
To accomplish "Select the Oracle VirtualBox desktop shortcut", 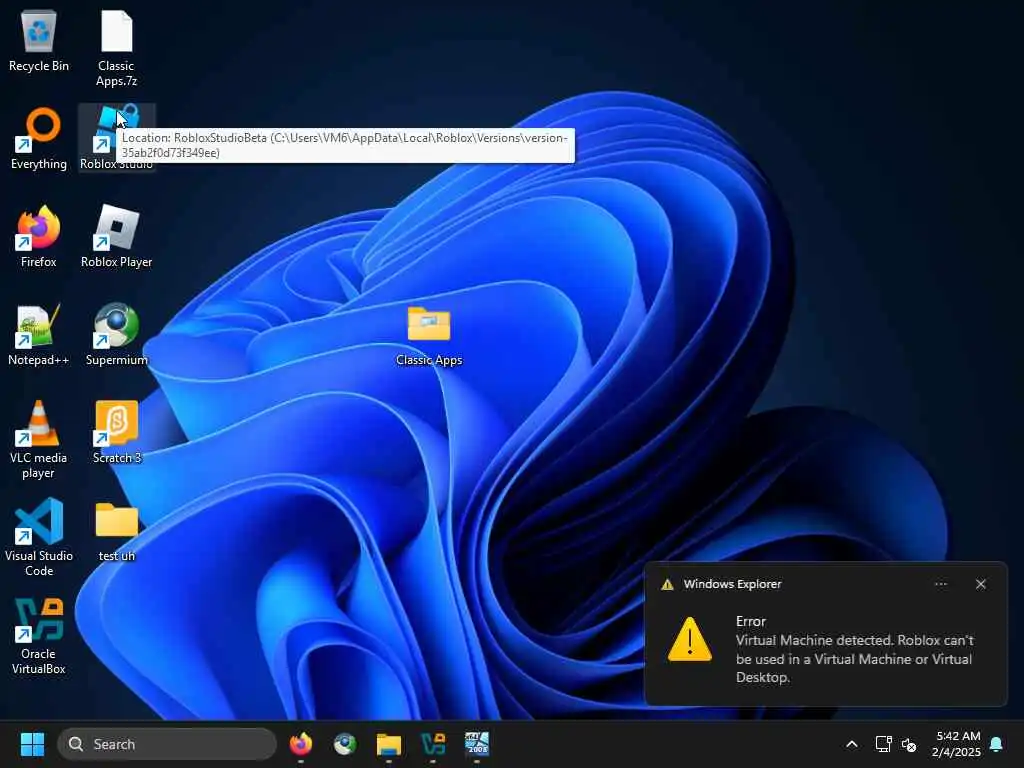I will [x=39, y=635].
